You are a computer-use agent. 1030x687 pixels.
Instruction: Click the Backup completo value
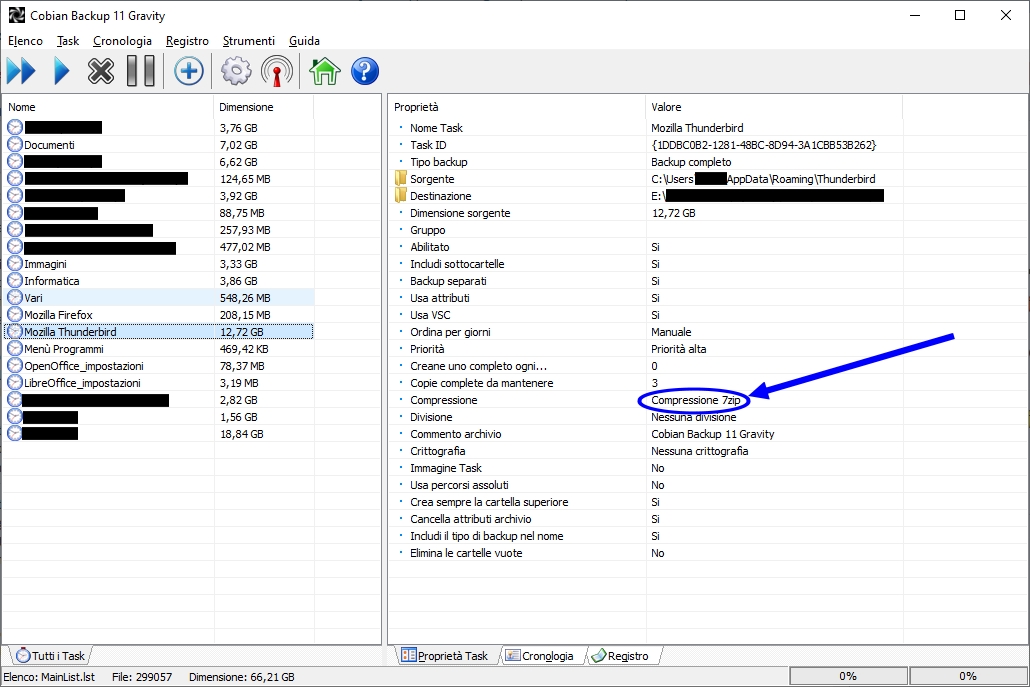coord(691,162)
